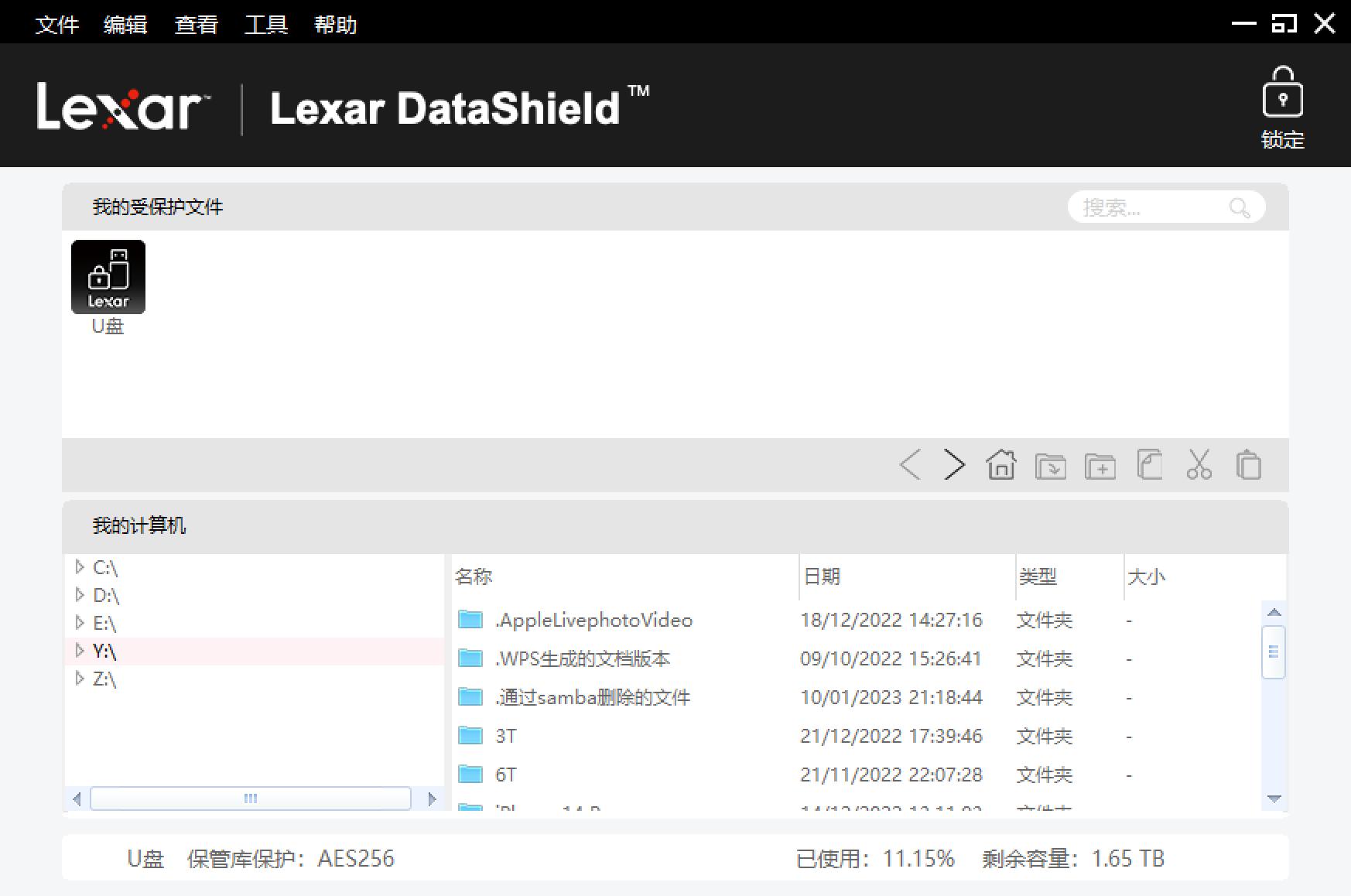Image resolution: width=1351 pixels, height=896 pixels.
Task: Click the clipboard paste icon
Action: (1249, 465)
